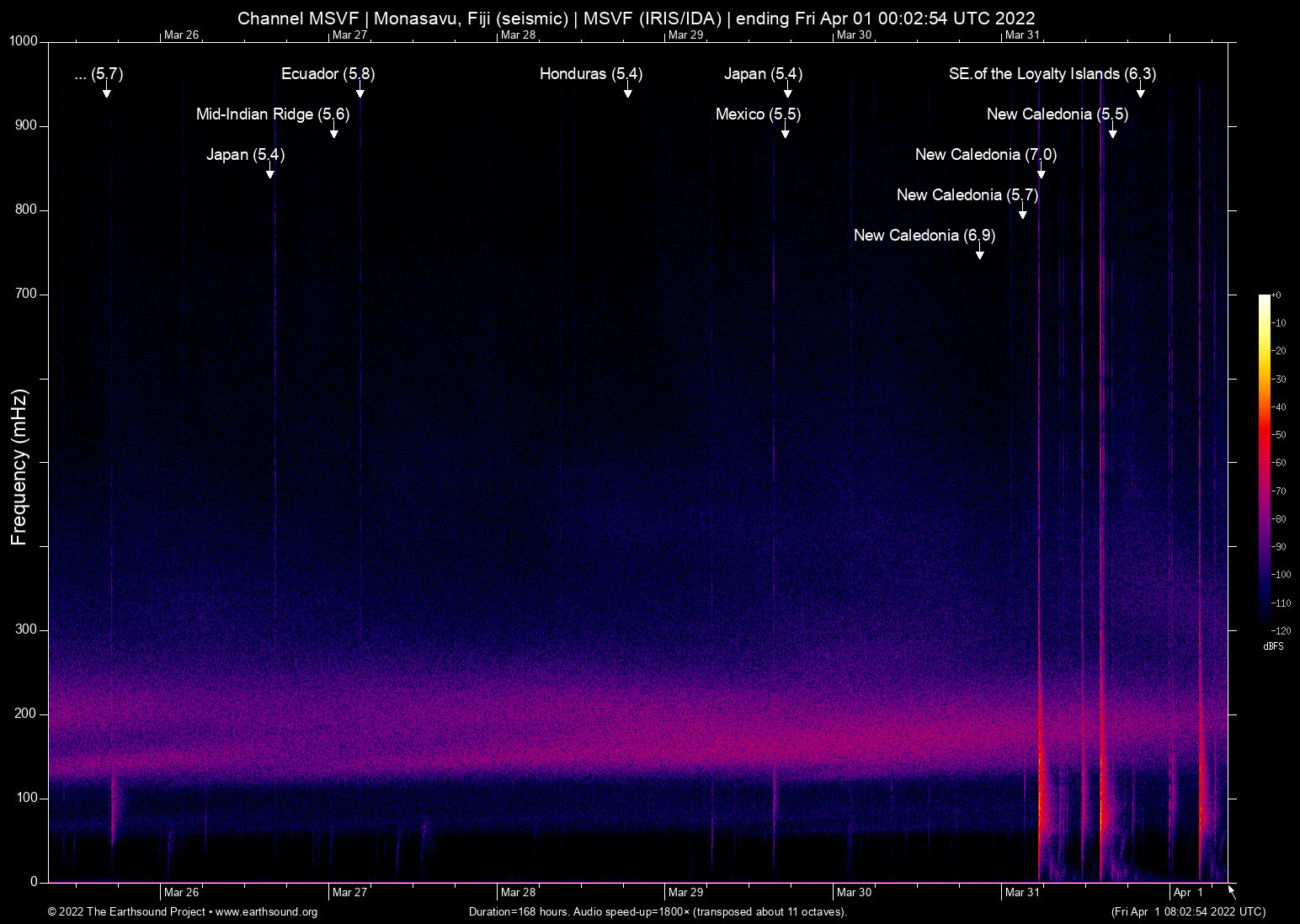Click the Mar 28 date on the bottom axis
The image size is (1300, 924).
click(x=518, y=892)
